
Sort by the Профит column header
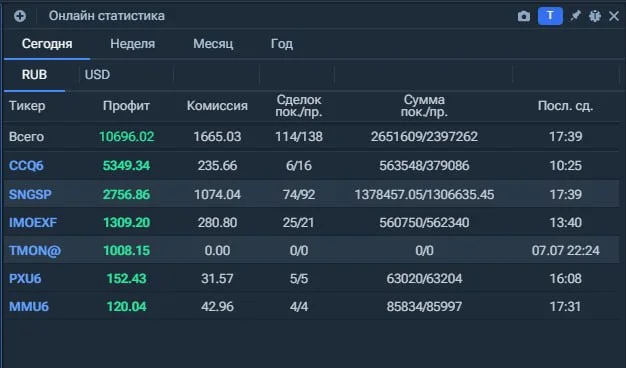pos(126,106)
